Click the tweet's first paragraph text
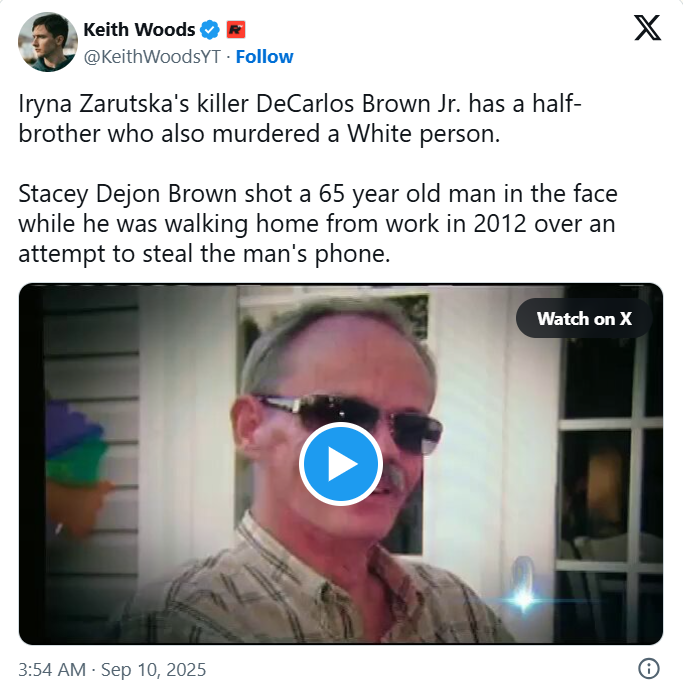The image size is (683, 691). pos(300,119)
